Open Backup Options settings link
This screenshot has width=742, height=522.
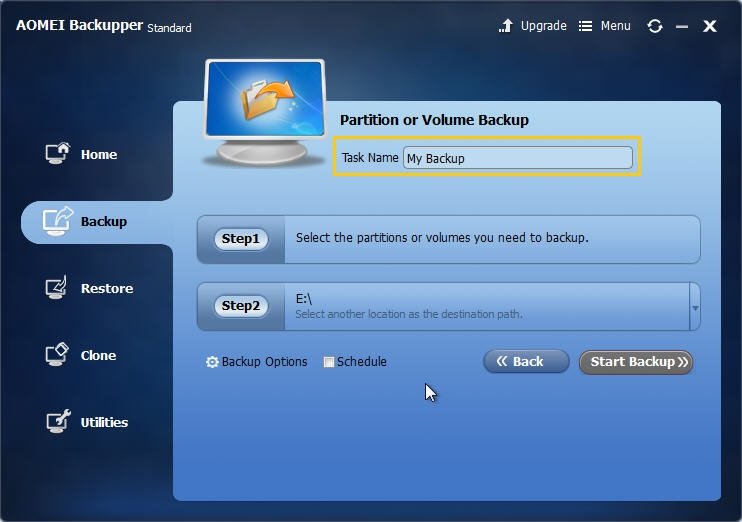tap(264, 362)
